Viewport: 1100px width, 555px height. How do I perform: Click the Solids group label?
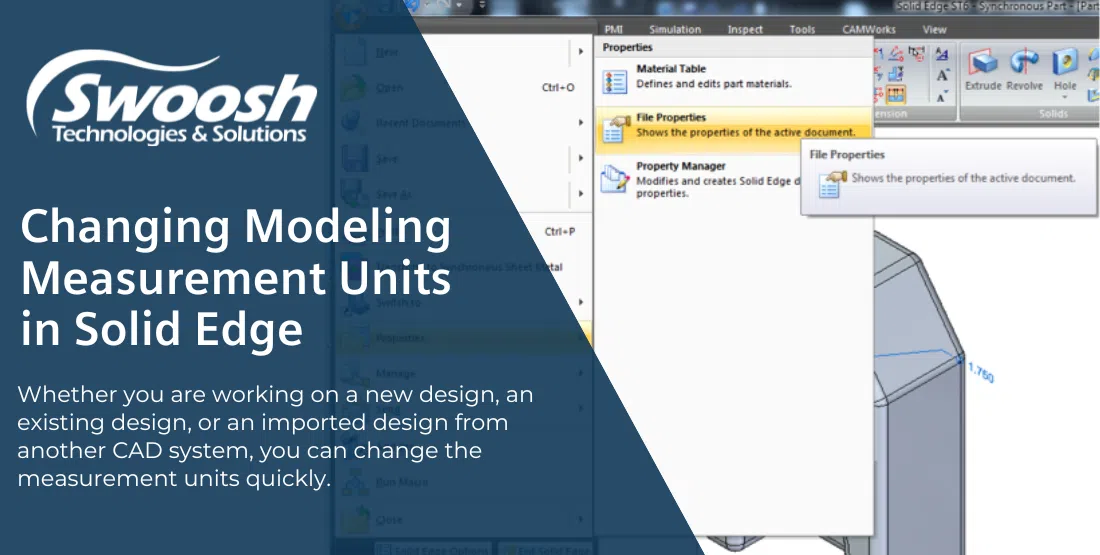[x=1053, y=114]
